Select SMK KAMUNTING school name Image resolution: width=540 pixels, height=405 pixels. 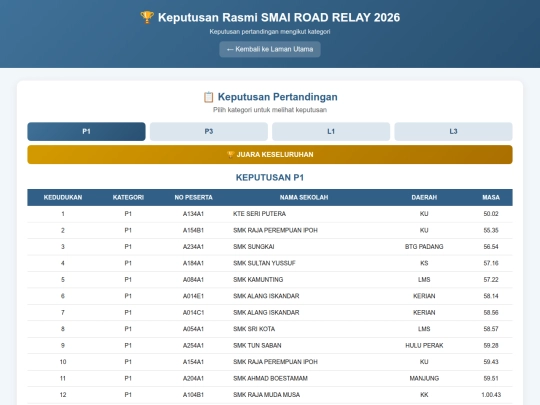click(x=258, y=280)
